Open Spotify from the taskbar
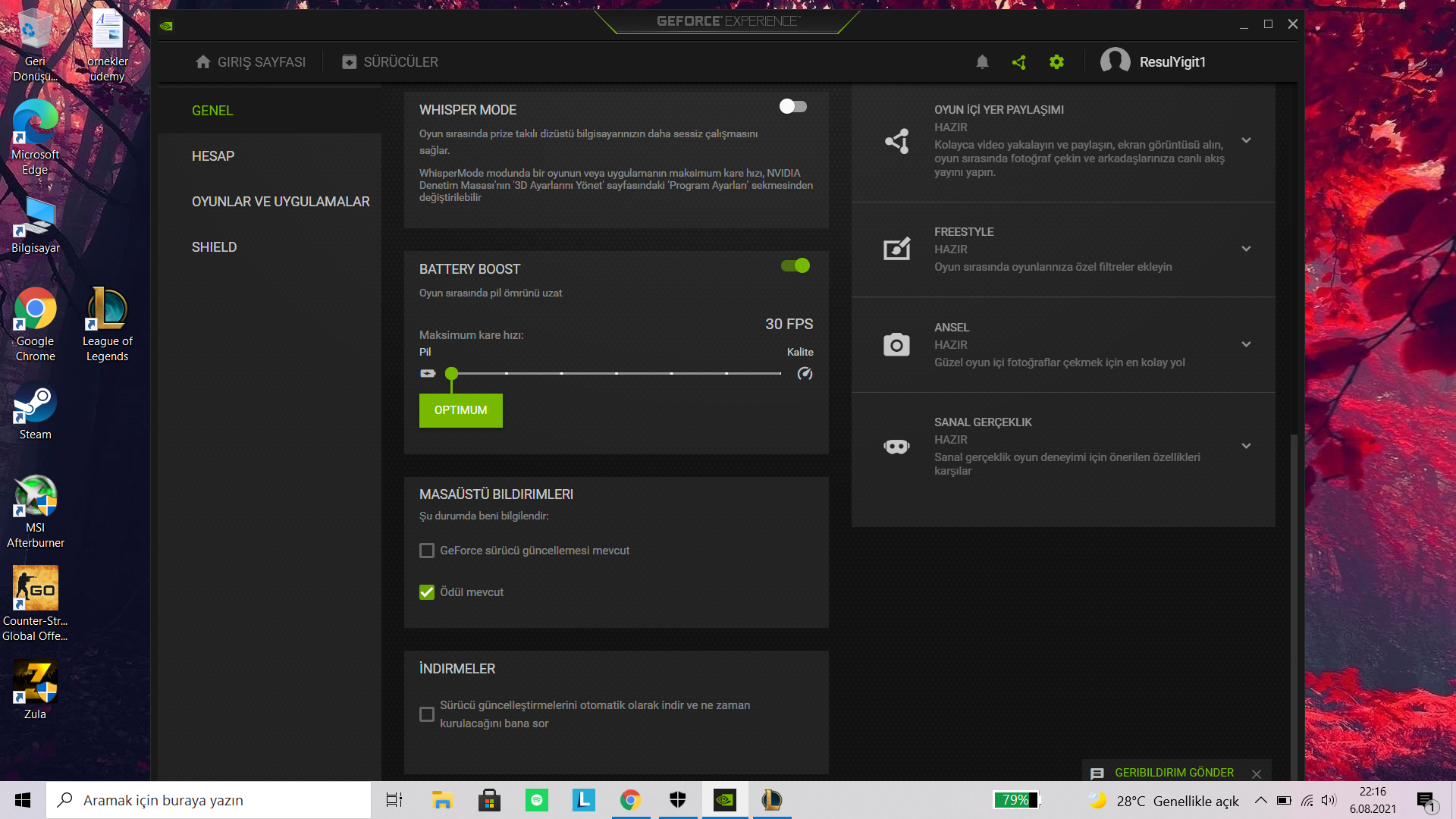1456x819 pixels. [537, 800]
